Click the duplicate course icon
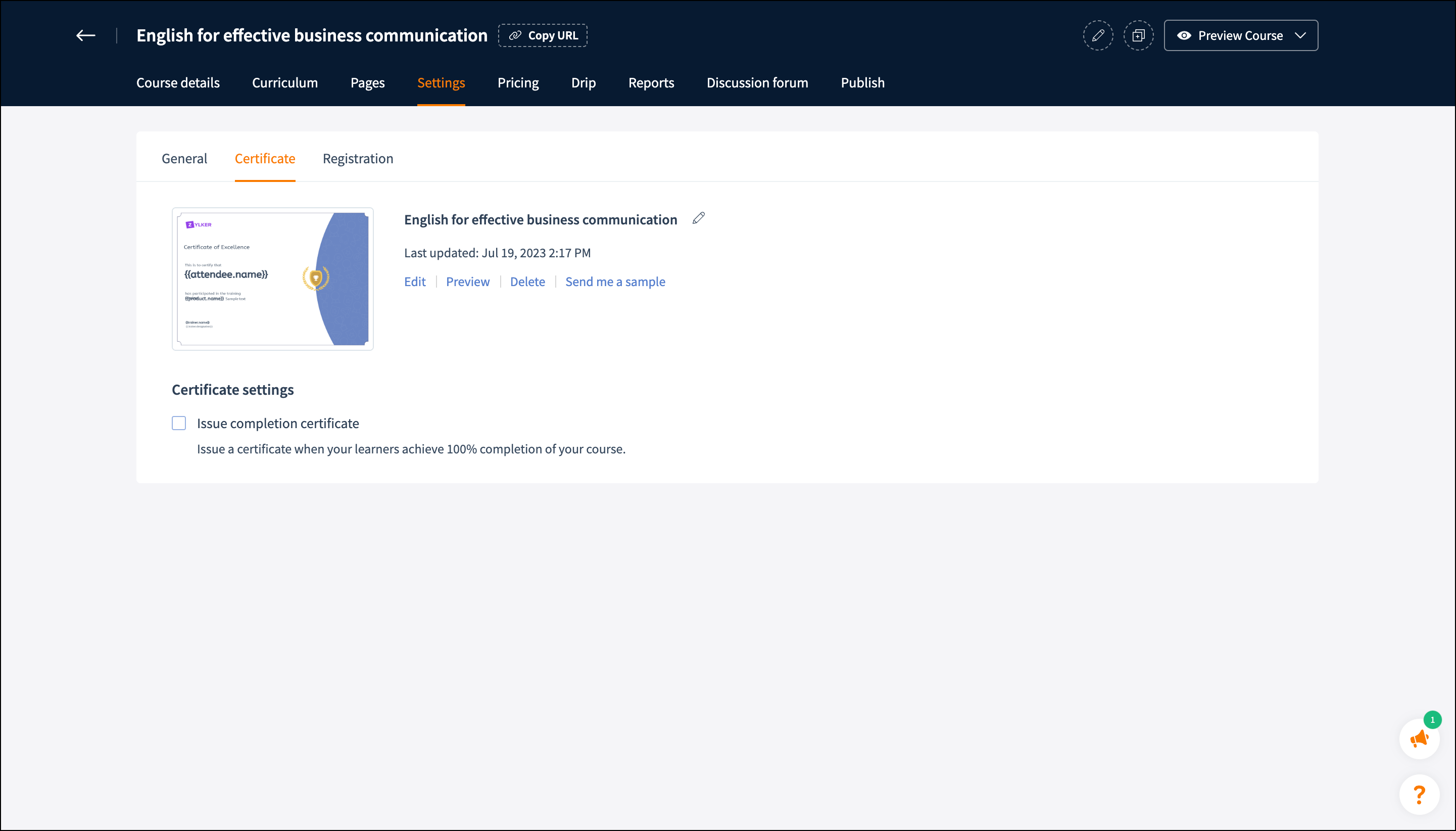The width and height of the screenshot is (1456, 831). click(x=1138, y=35)
